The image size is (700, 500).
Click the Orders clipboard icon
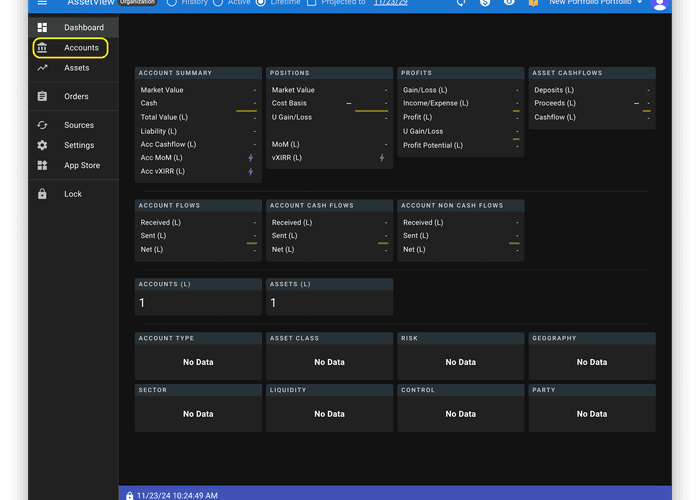(42, 97)
